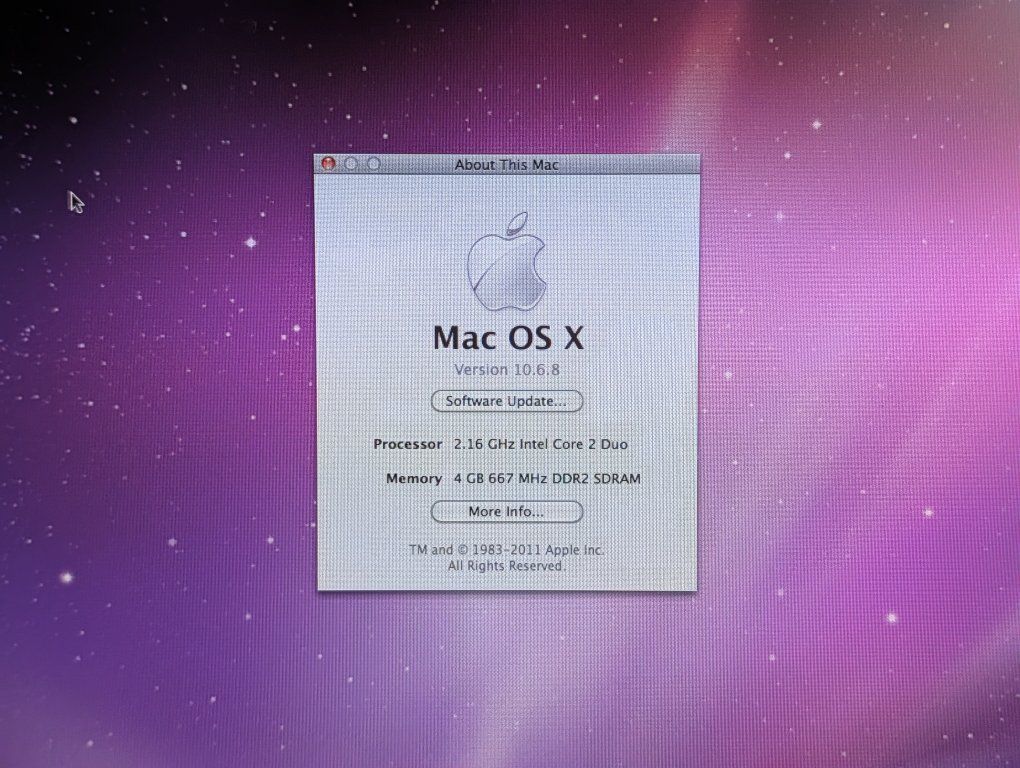Click the Software Update... button
The width and height of the screenshot is (1020, 768).
click(507, 401)
